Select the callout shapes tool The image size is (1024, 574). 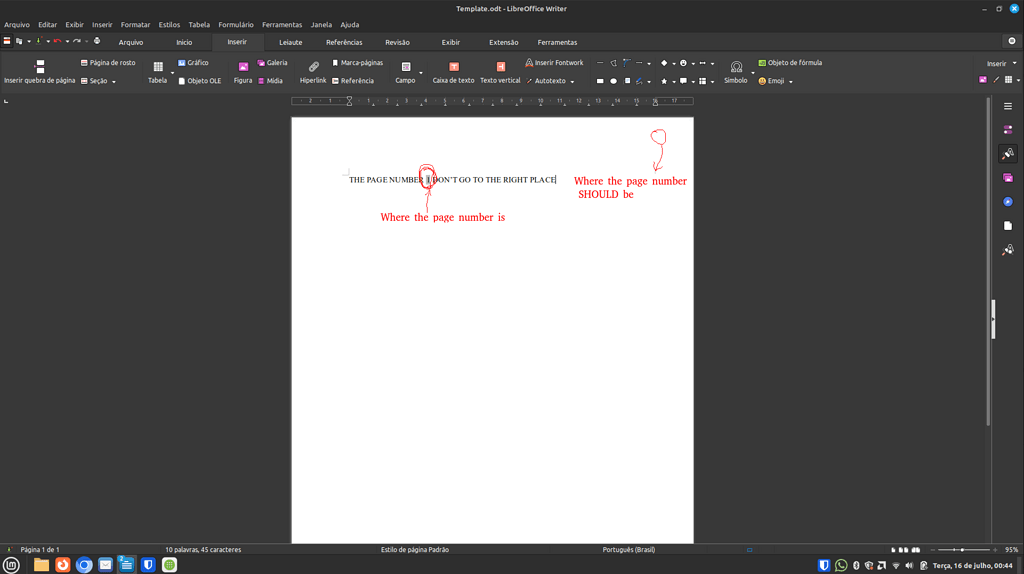(x=683, y=82)
